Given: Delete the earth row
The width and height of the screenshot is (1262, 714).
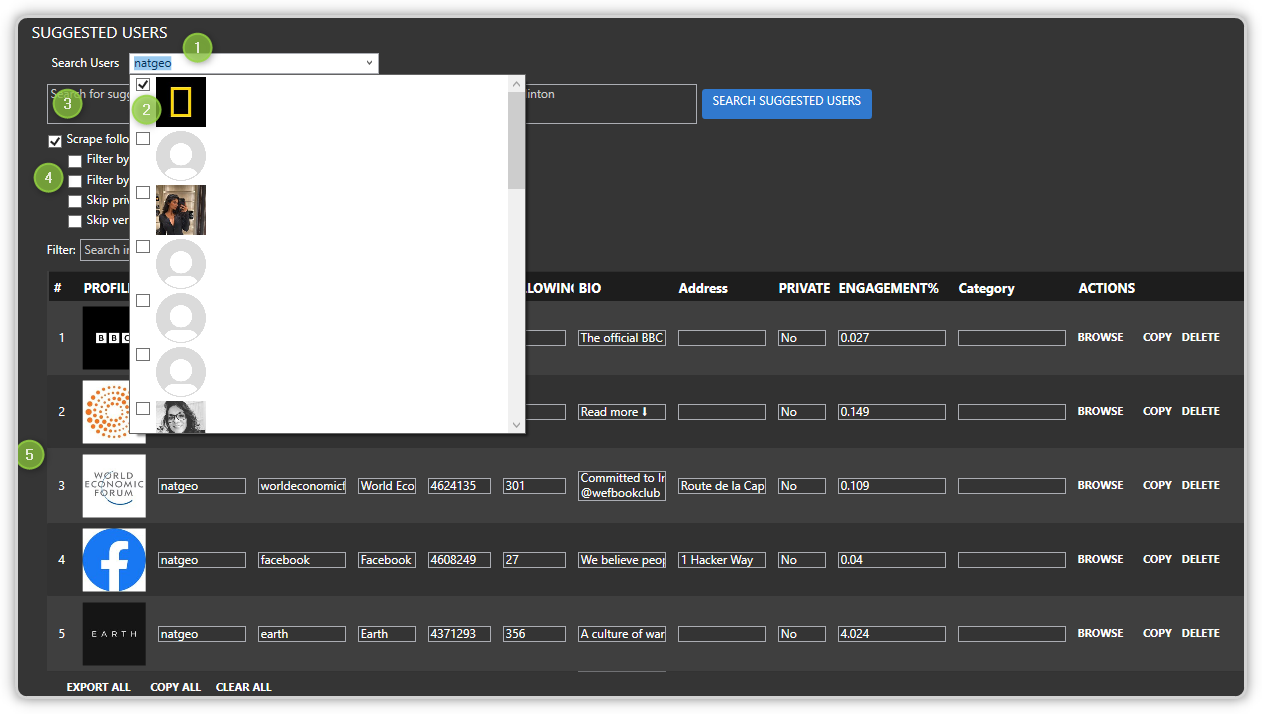Looking at the screenshot, I should 1200,634.
